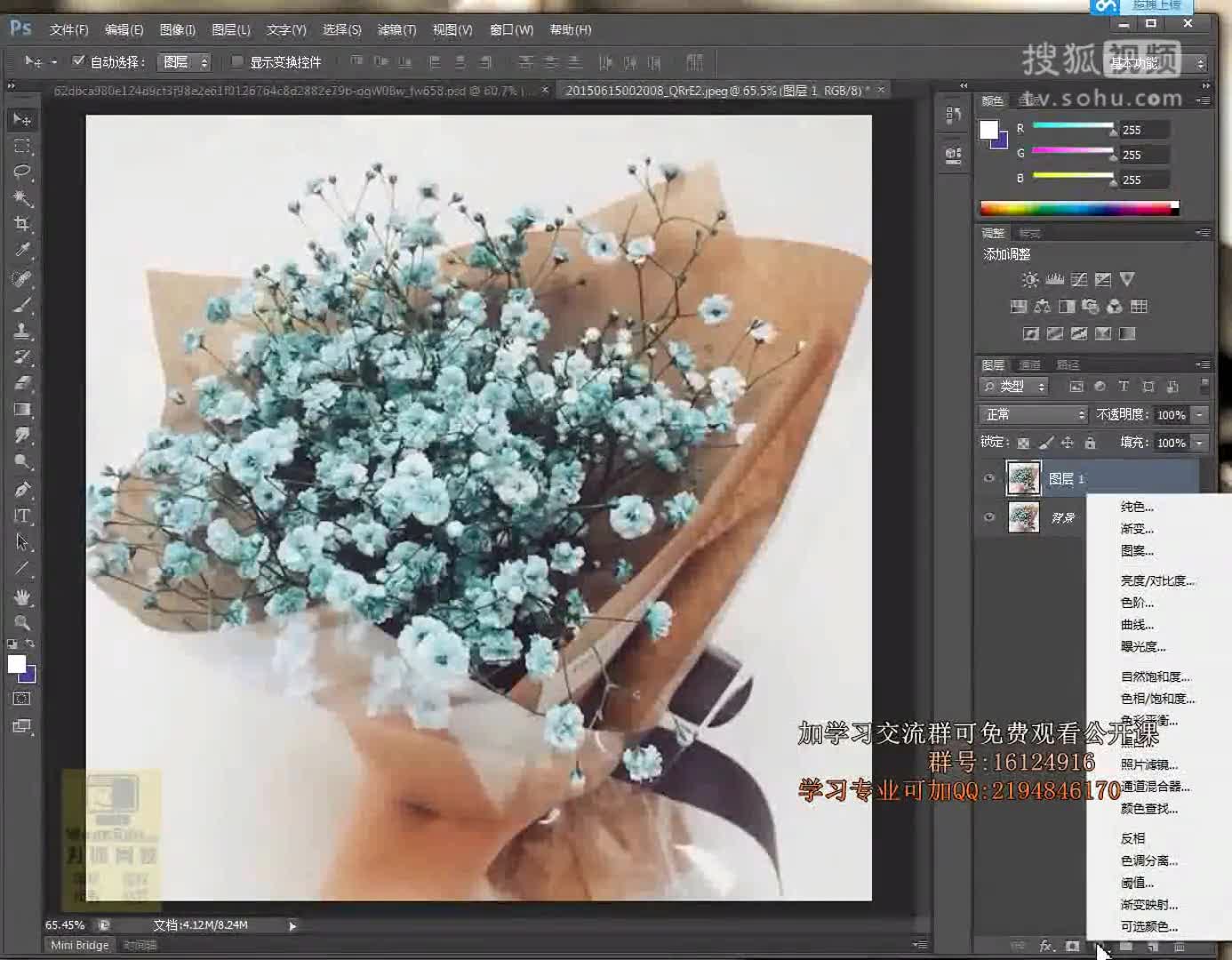Screen dimensions: 1232x960
Task: Choose 渐变映射... from the popup menu
Action: (x=1148, y=905)
